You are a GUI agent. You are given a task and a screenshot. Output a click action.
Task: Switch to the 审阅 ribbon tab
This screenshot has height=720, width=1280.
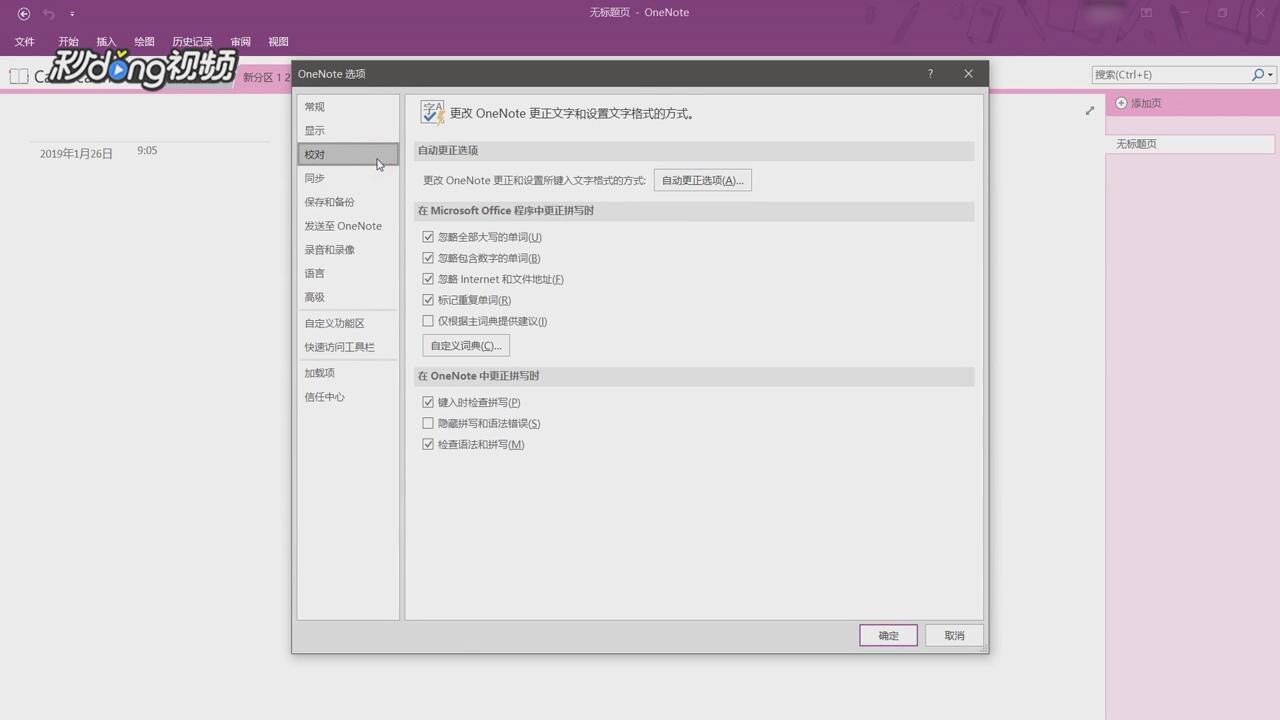[241, 42]
